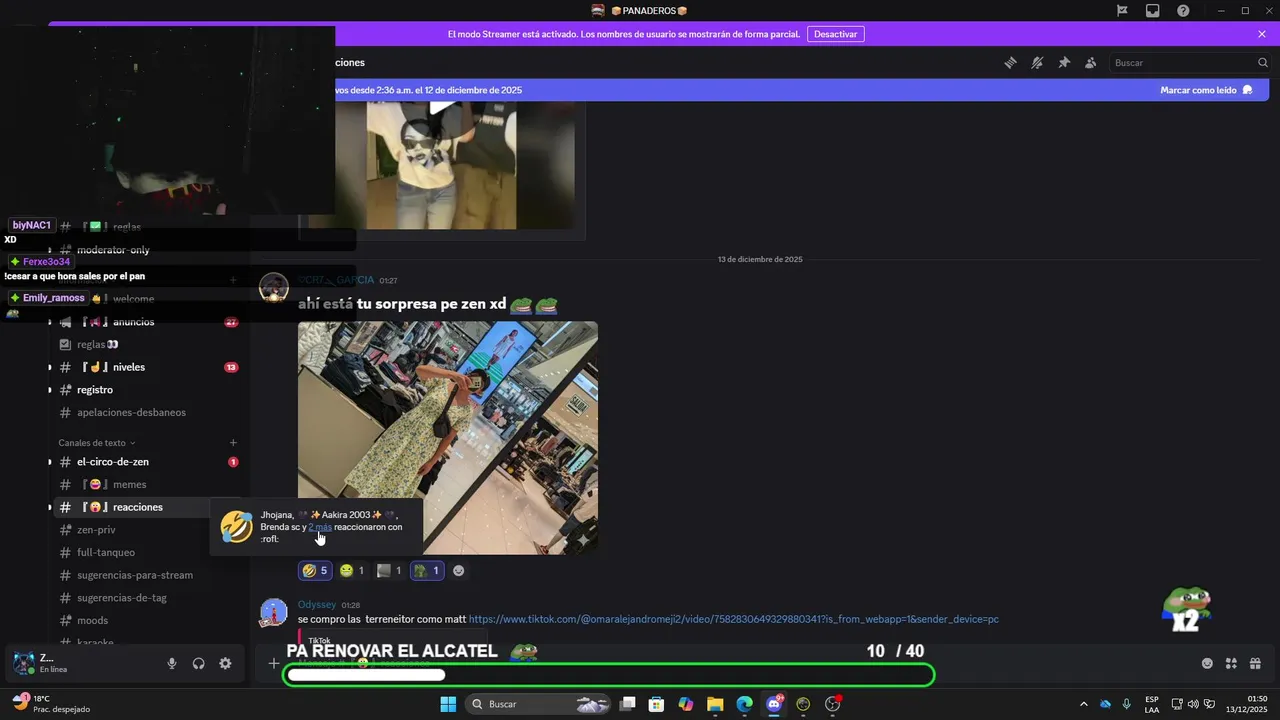The height and width of the screenshot is (720, 1280).
Task: Toggle member list visibility
Action: [1090, 63]
